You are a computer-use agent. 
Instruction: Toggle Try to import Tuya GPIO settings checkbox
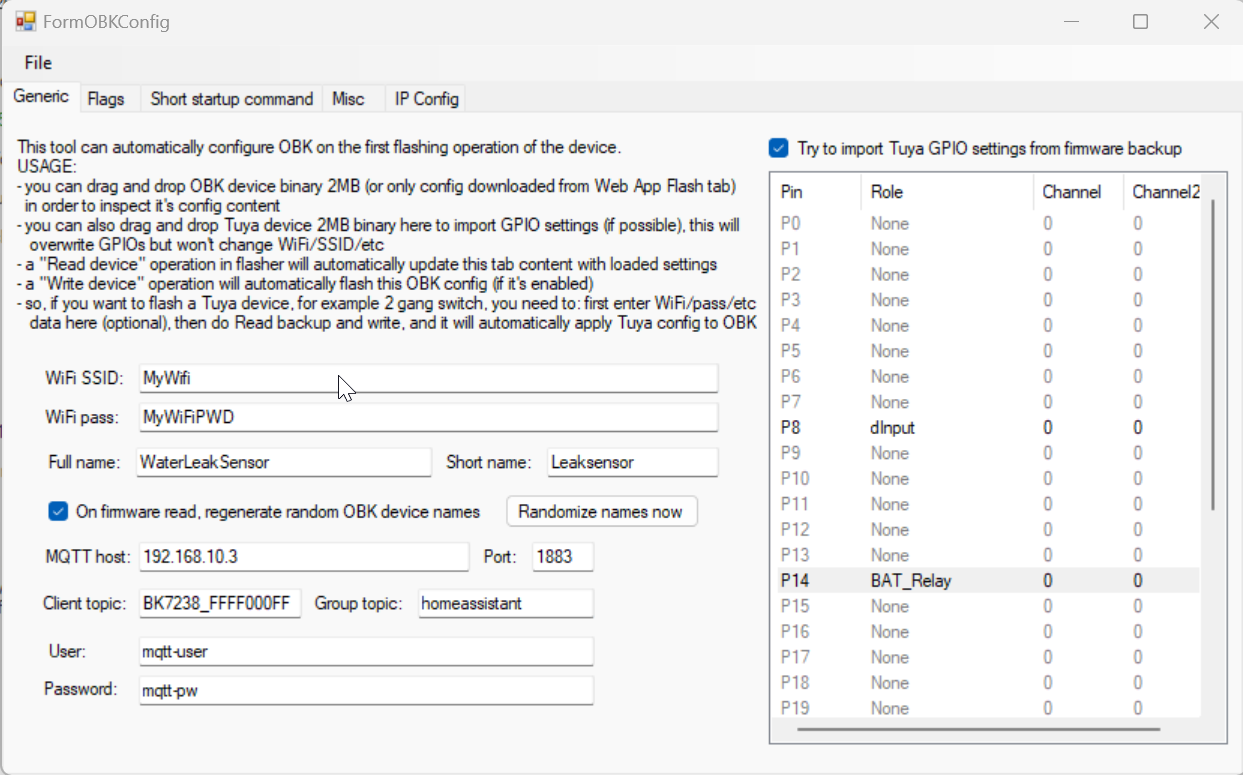click(779, 149)
